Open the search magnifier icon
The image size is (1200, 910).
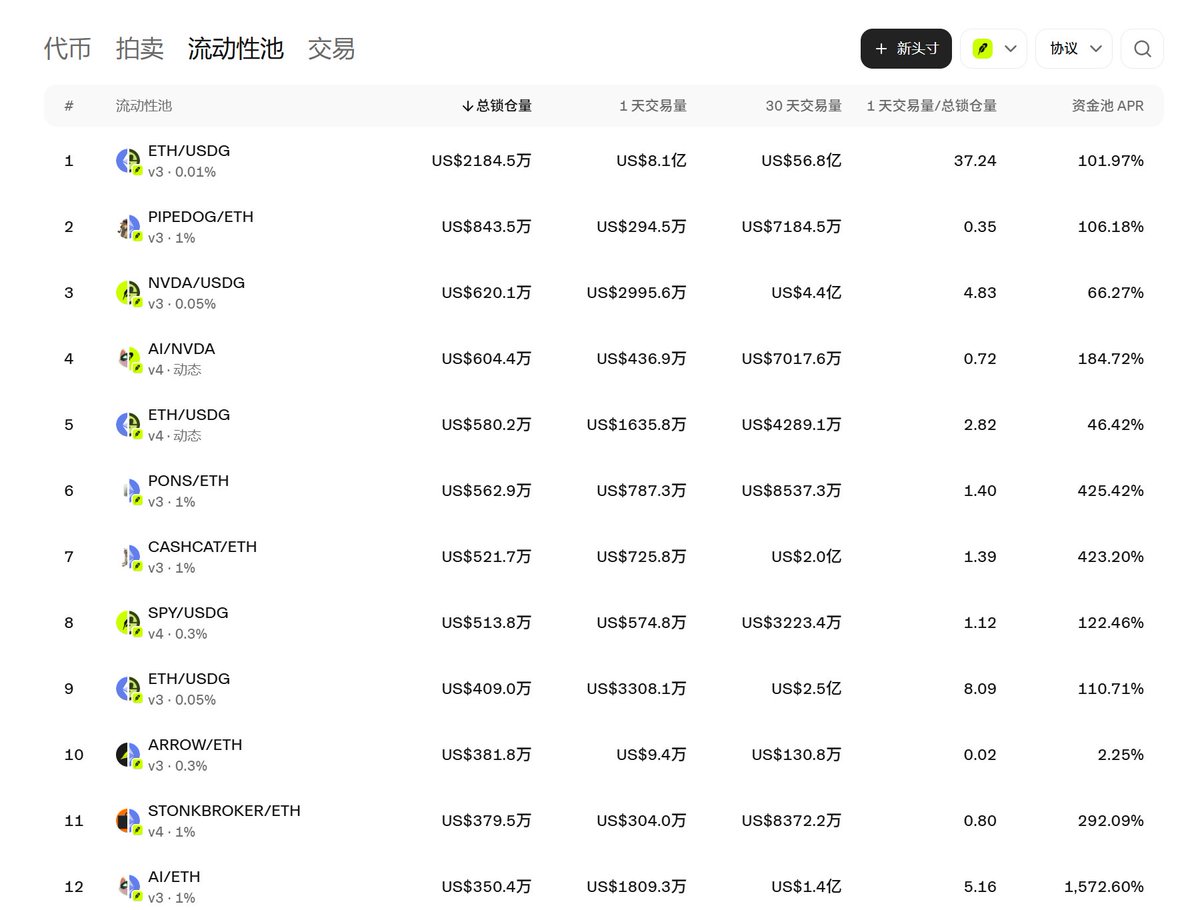point(1142,49)
